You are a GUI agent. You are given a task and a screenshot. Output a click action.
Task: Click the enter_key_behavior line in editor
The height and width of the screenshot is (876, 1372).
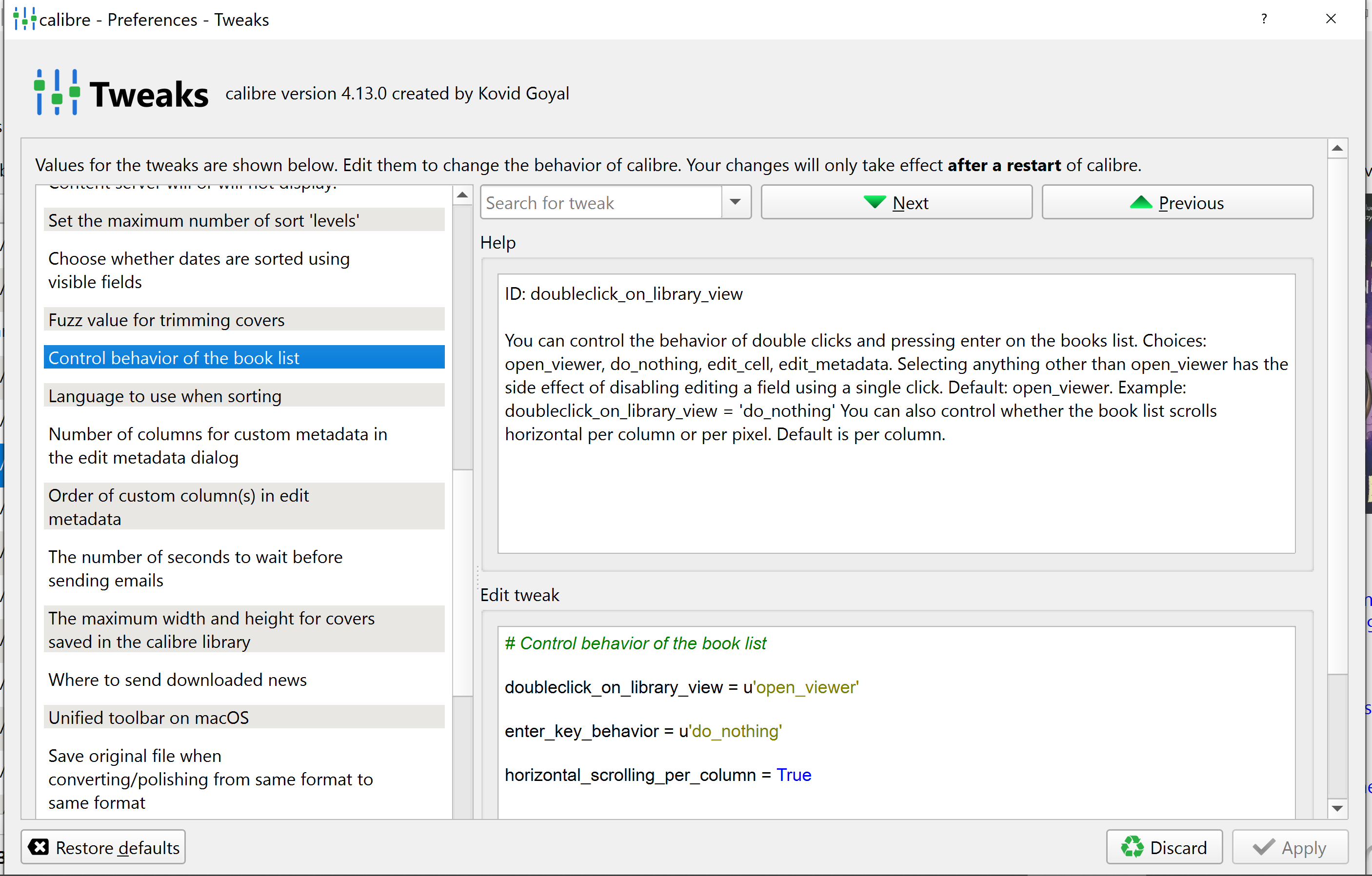pos(643,731)
